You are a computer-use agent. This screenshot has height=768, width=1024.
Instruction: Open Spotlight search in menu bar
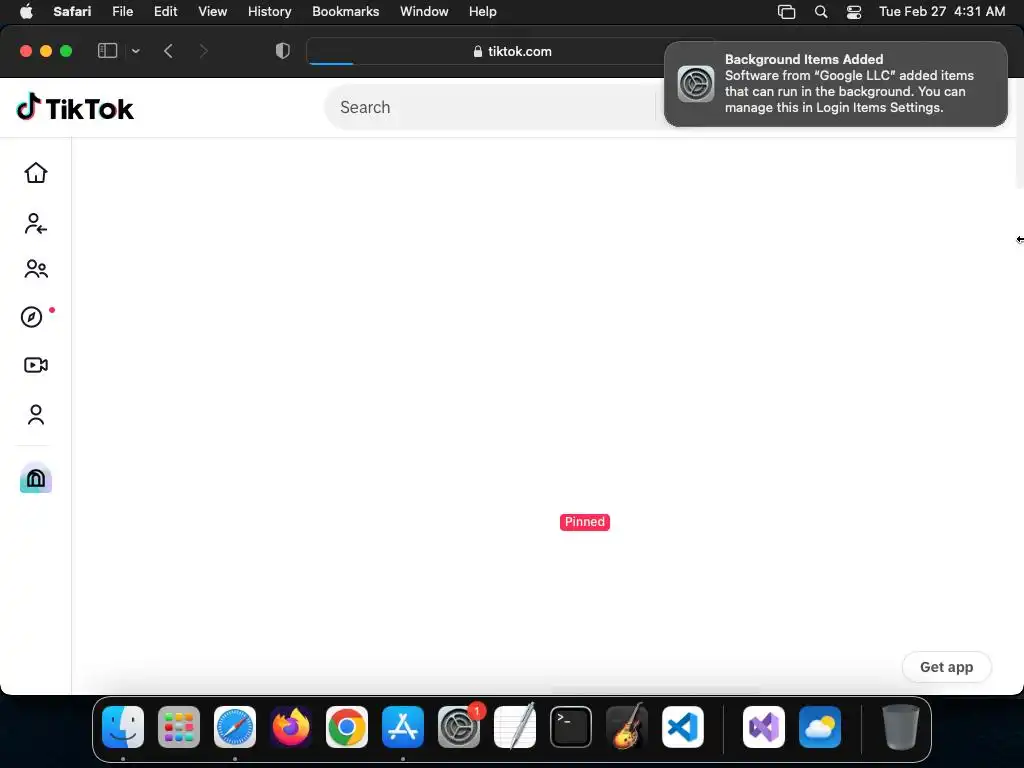[x=821, y=12]
